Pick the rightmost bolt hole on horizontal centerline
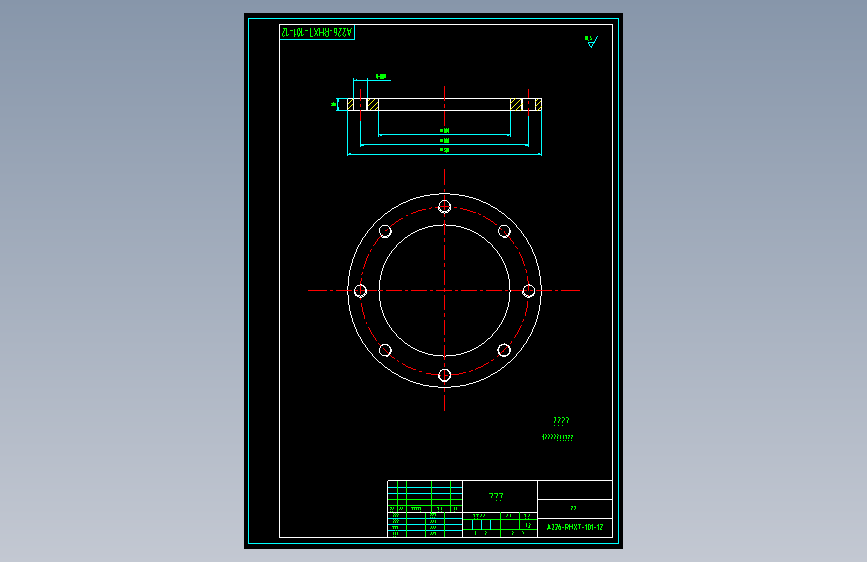 click(529, 291)
